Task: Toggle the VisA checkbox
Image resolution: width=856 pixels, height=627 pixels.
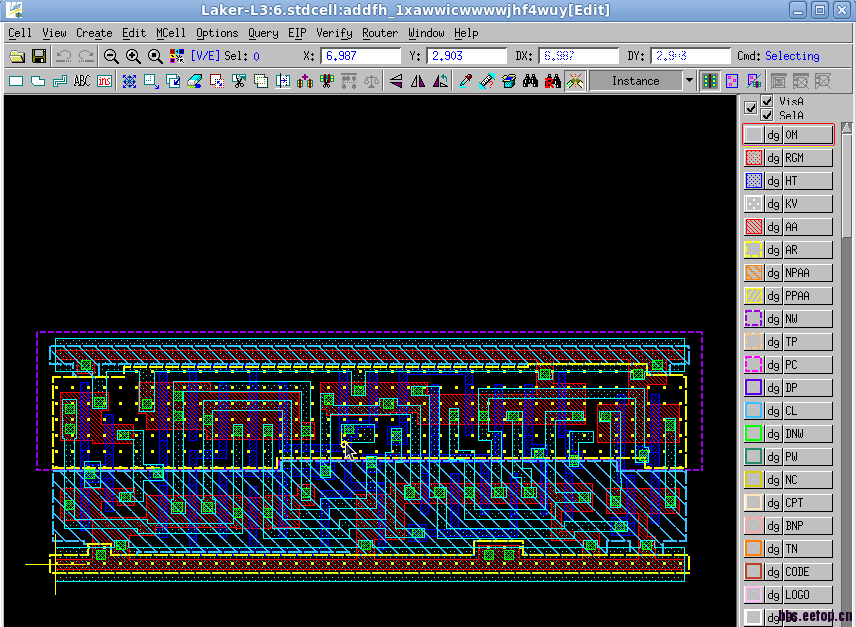Action: [x=767, y=102]
